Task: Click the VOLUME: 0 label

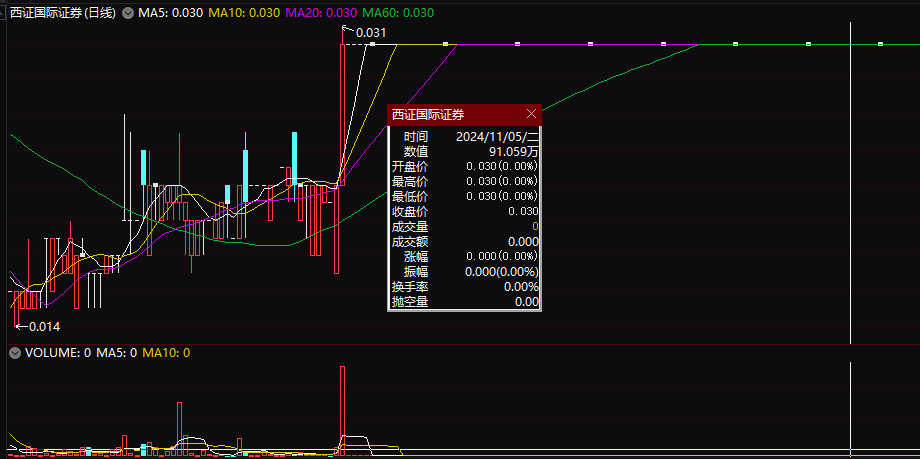Action: pos(58,353)
